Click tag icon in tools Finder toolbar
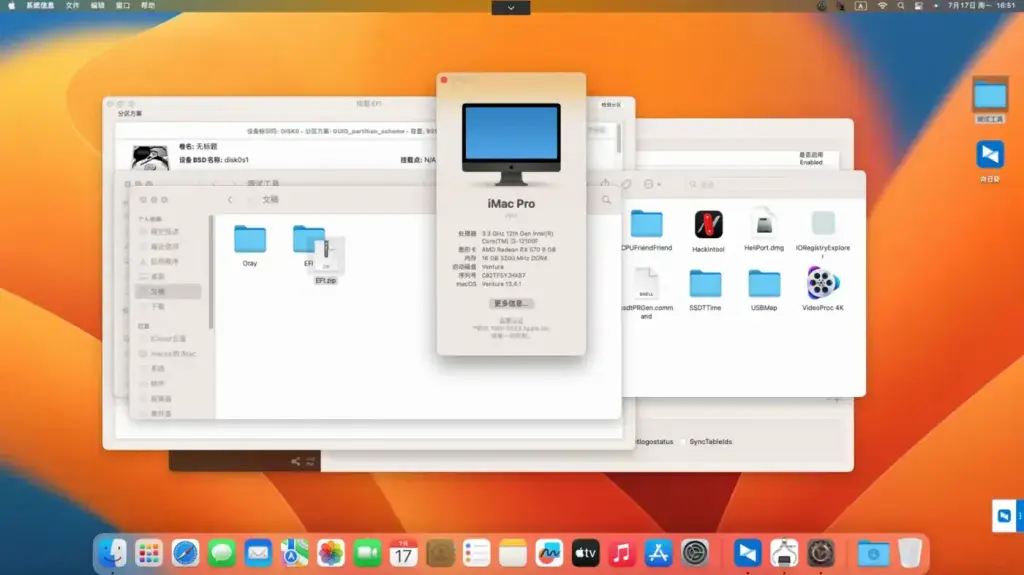The image size is (1024, 575). (x=626, y=184)
